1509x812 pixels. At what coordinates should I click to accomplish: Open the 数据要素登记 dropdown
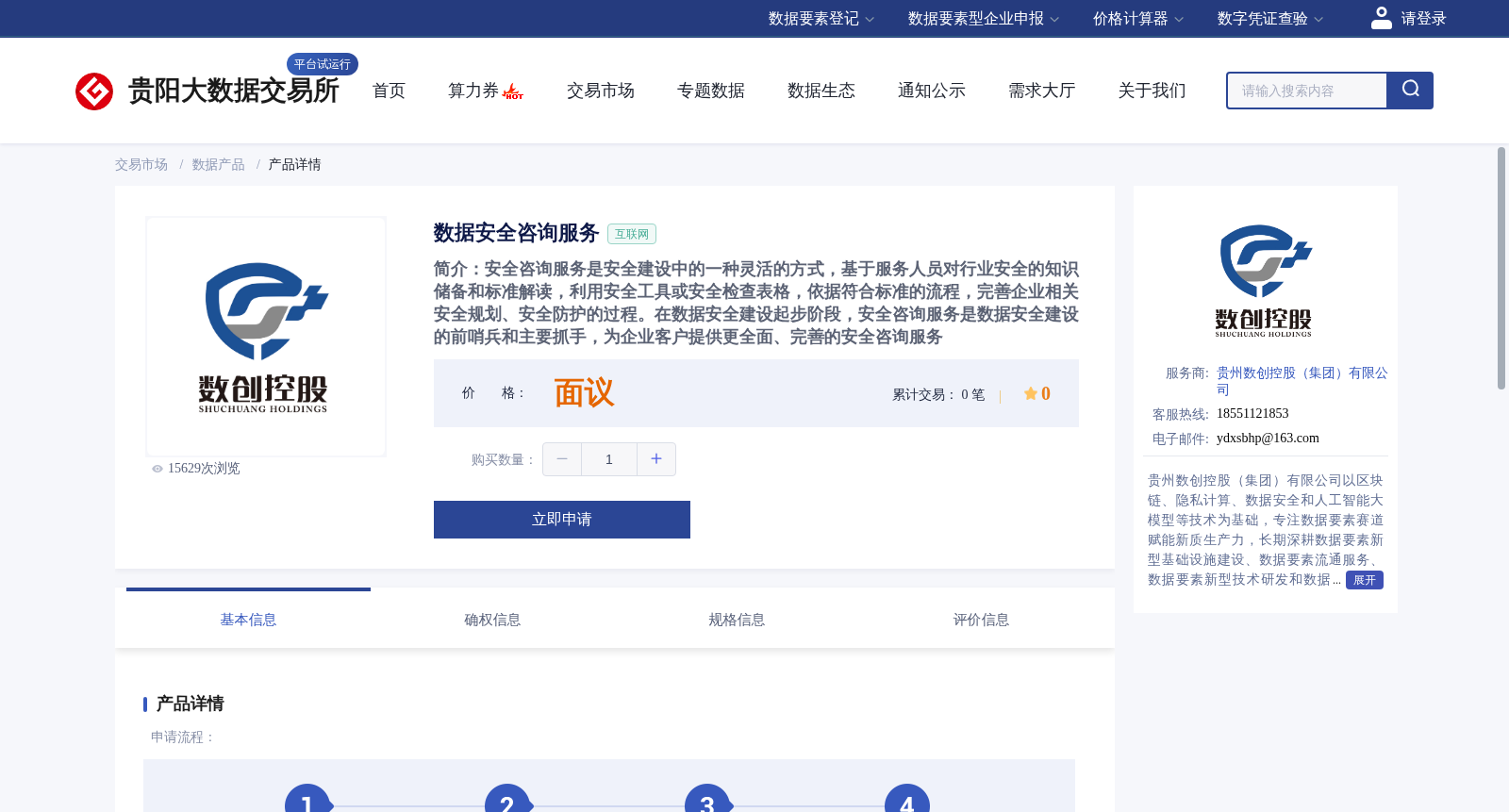tap(821, 19)
